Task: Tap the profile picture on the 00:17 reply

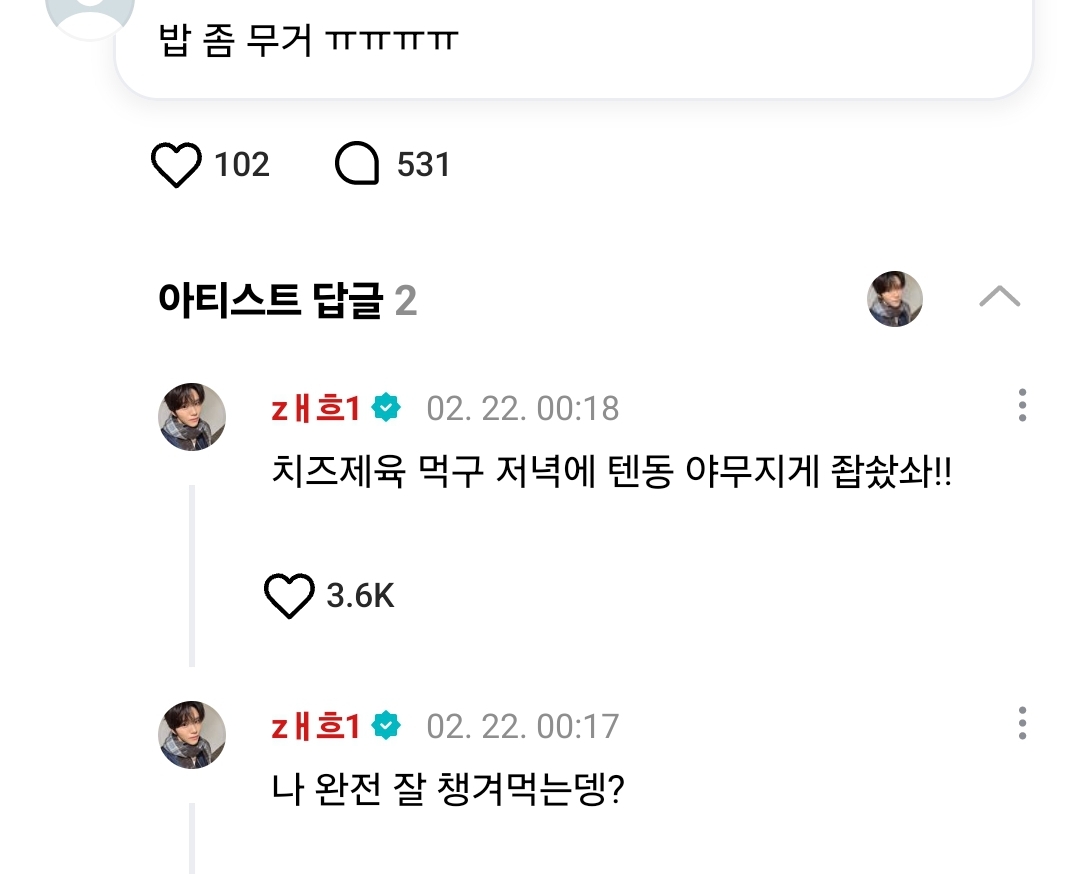Action: click(x=192, y=734)
